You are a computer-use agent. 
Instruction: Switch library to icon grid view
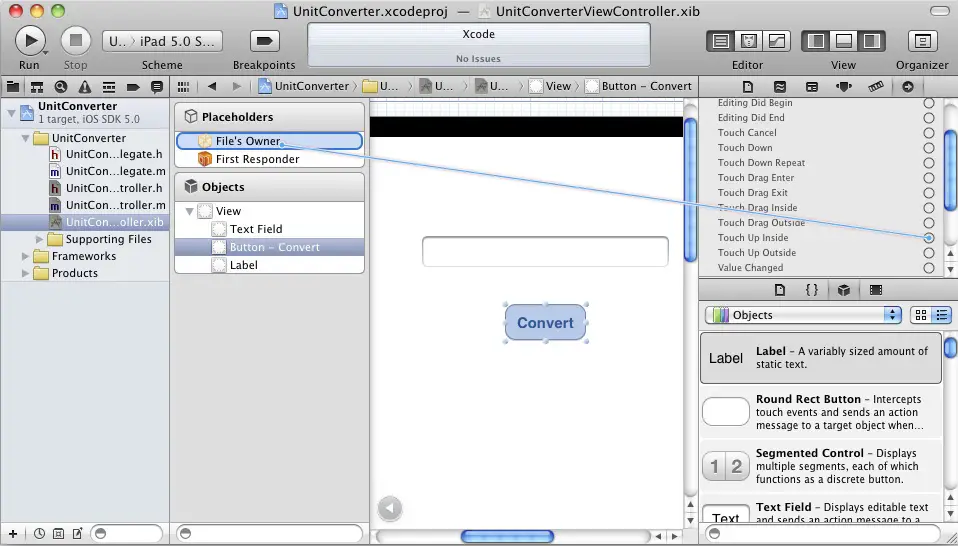tap(921, 315)
